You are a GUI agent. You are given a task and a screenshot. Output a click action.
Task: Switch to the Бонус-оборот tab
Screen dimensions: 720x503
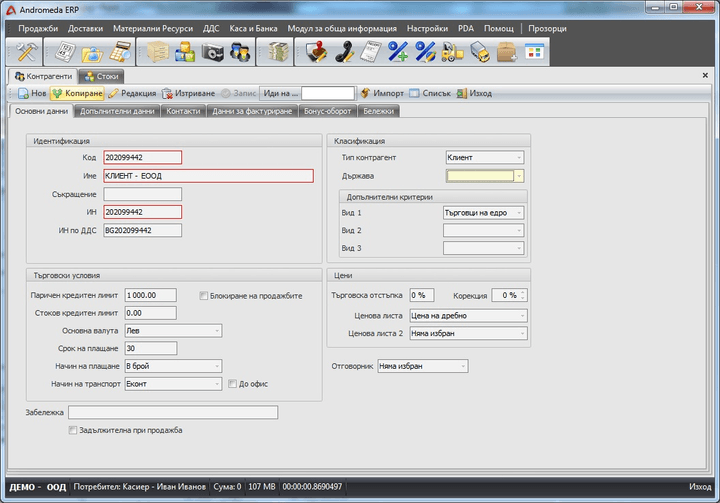click(327, 111)
